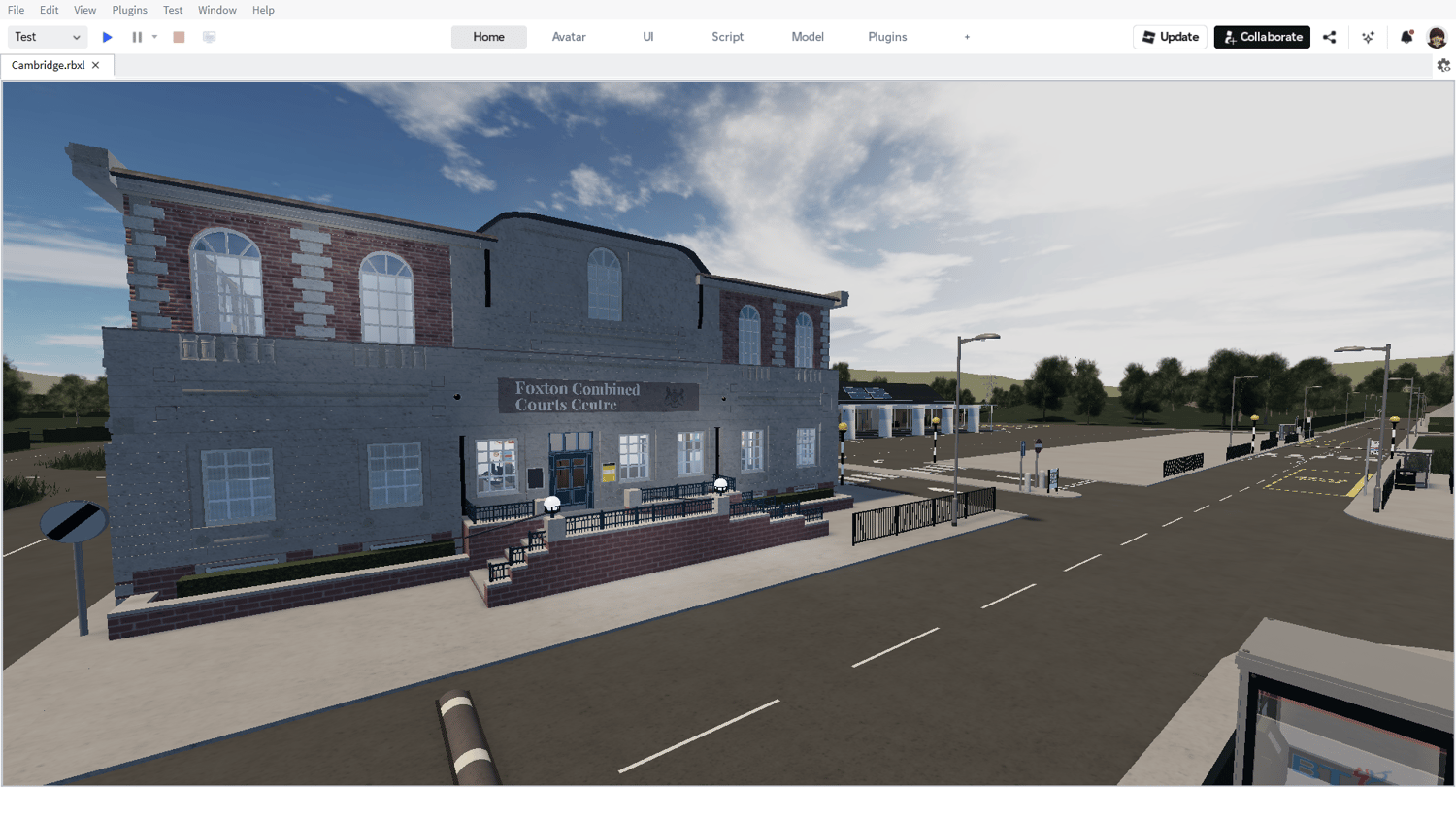
Task: Open the Assistant sparkle icon
Action: pos(1369,37)
